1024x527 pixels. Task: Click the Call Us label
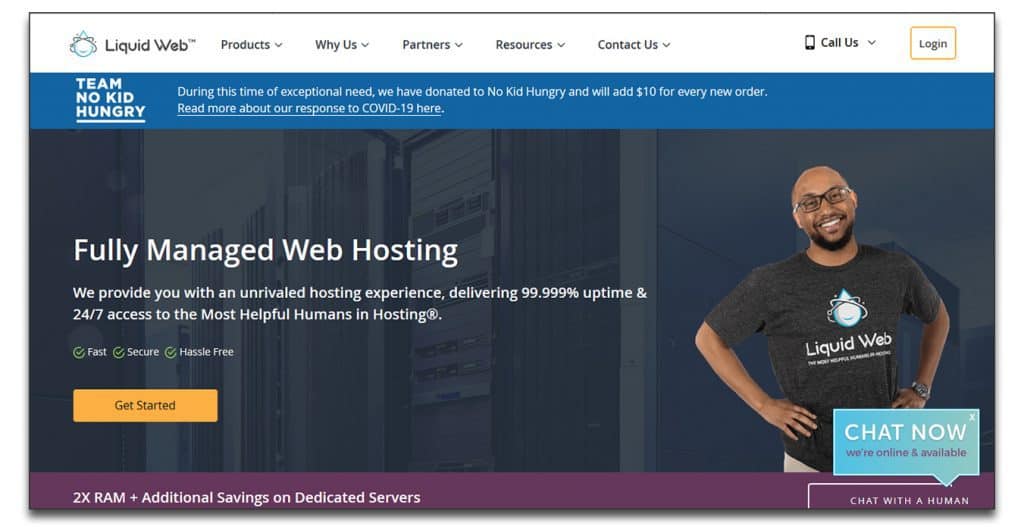click(839, 42)
